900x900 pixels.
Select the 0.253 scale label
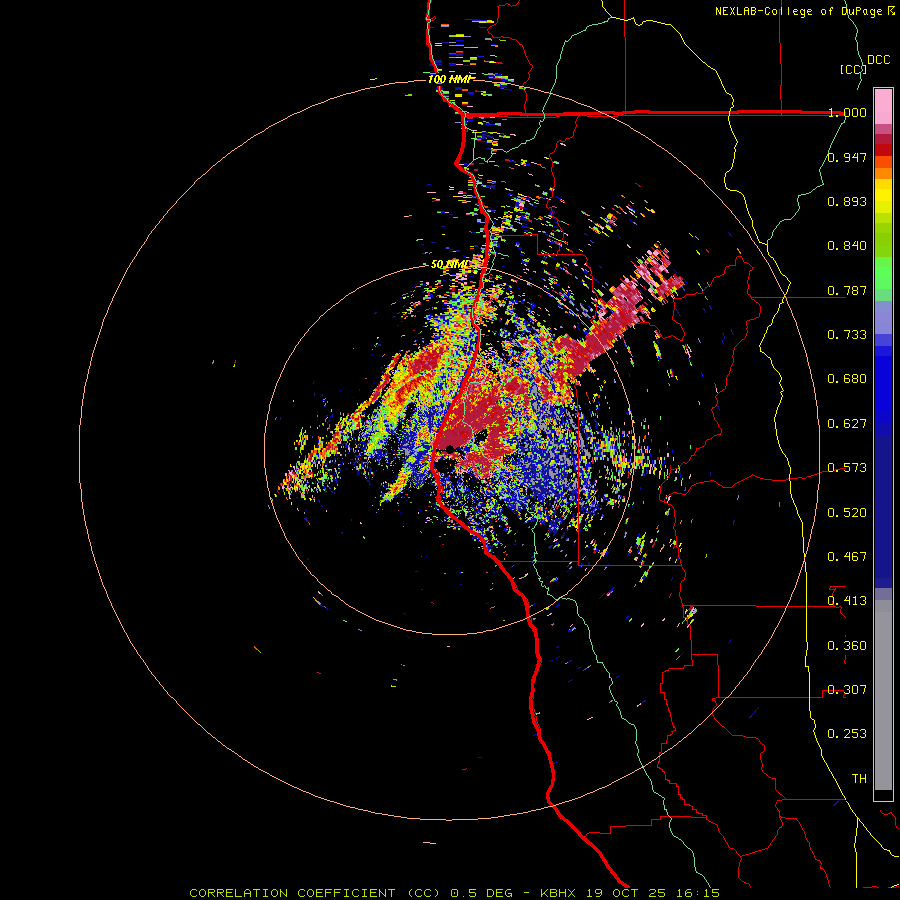point(847,734)
